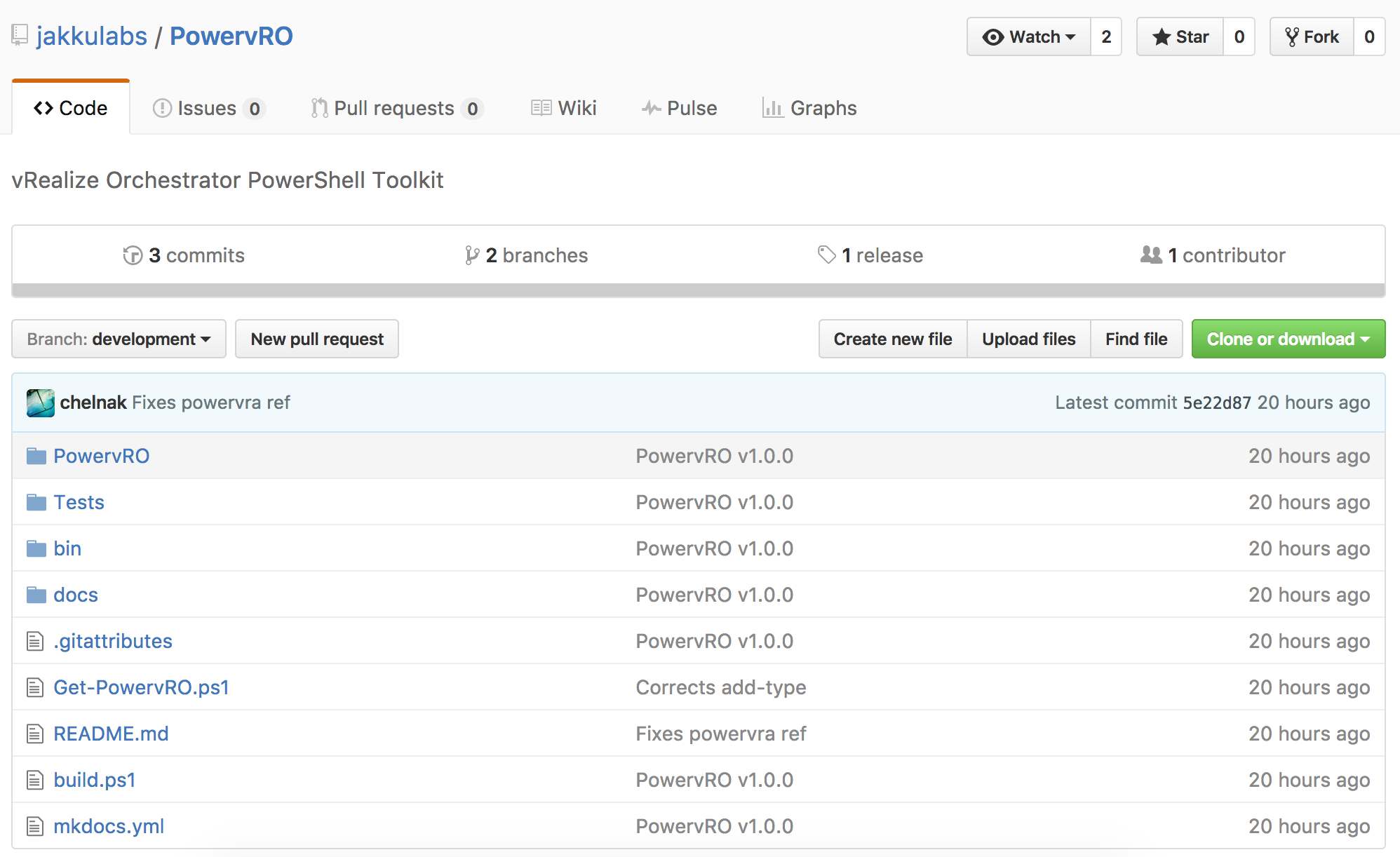
Task: Star this repository
Action: tap(1180, 36)
